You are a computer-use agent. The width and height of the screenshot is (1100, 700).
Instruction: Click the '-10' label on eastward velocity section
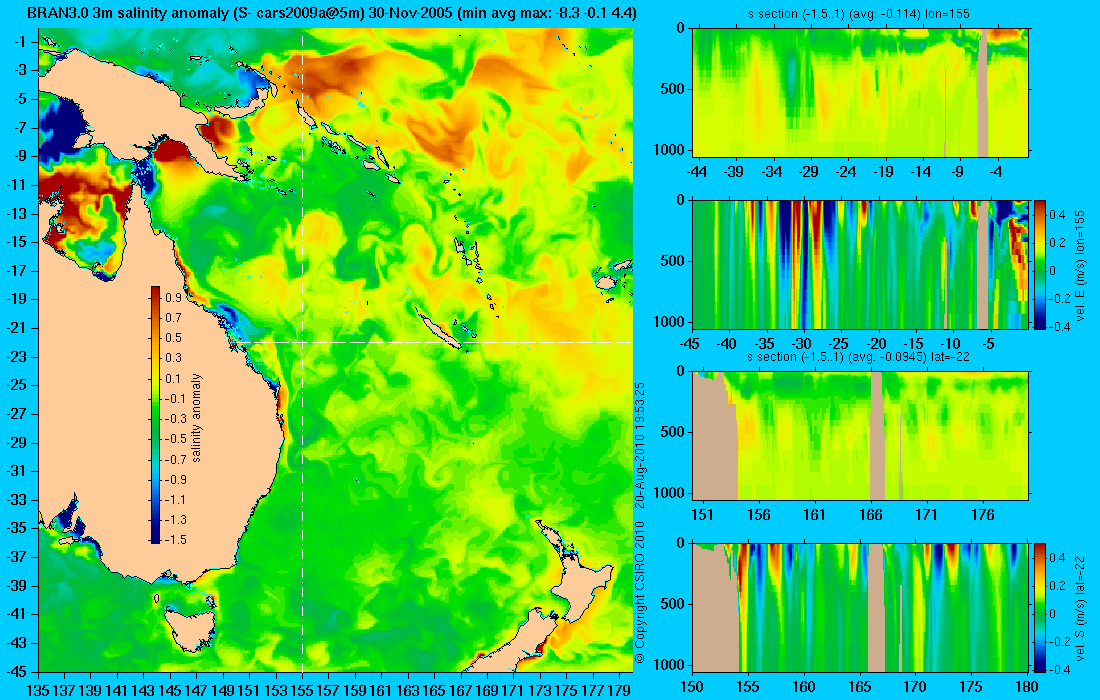point(951,344)
